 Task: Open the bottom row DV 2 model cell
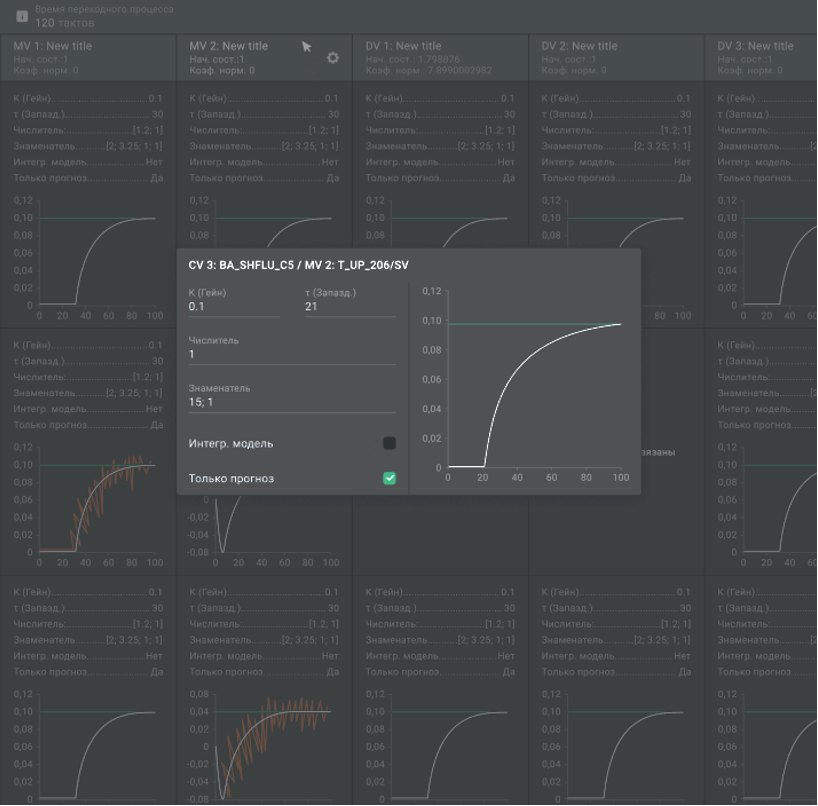tap(617, 690)
